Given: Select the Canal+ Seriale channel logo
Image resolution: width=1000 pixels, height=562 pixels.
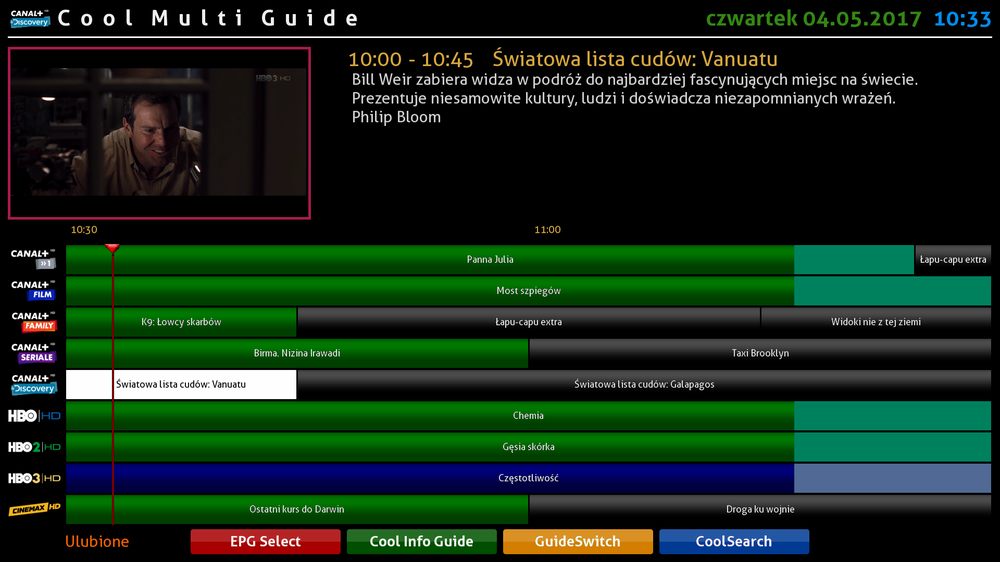Looking at the screenshot, I should click(33, 352).
